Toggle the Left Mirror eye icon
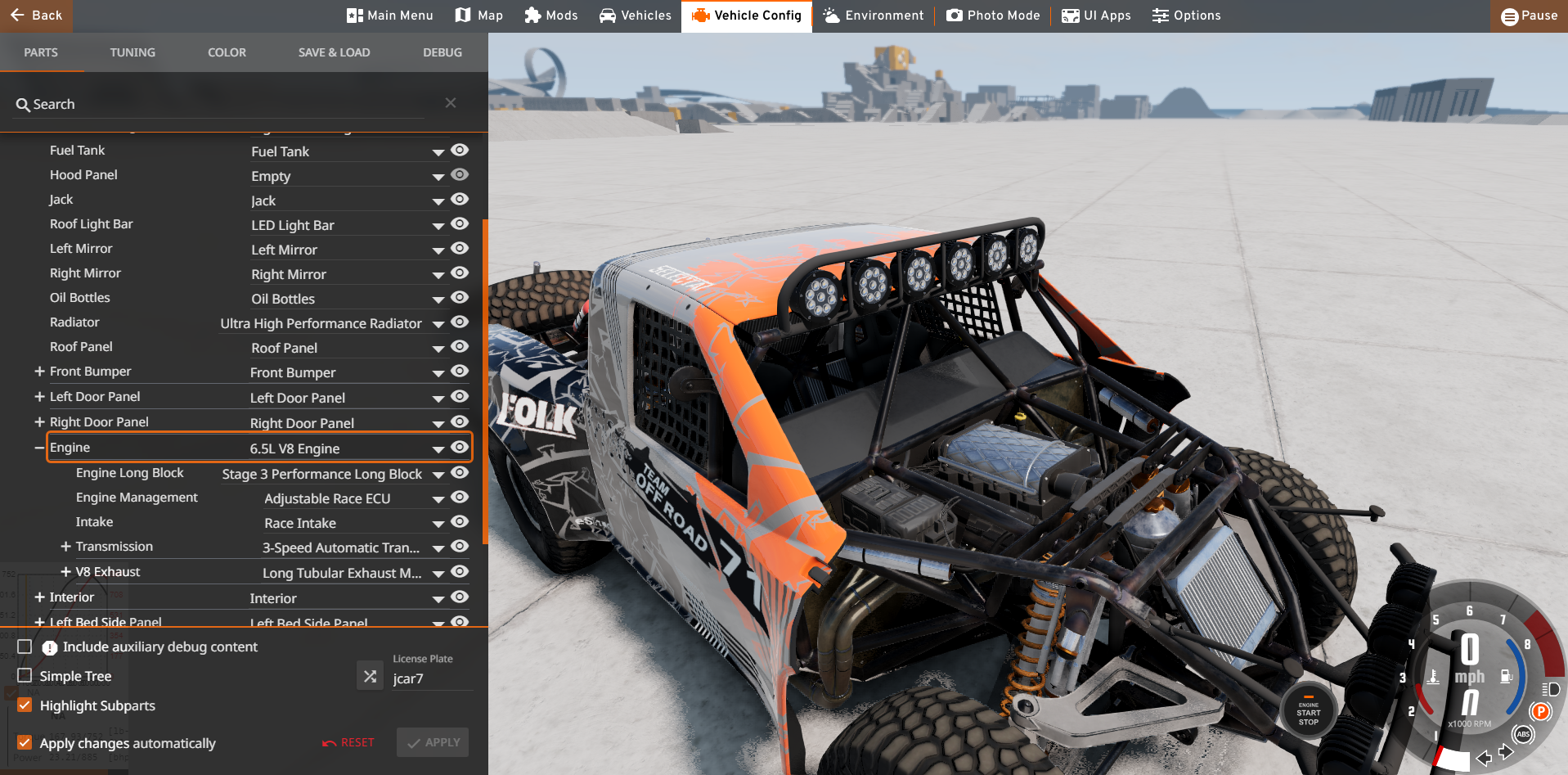The height and width of the screenshot is (775, 1568). (460, 248)
